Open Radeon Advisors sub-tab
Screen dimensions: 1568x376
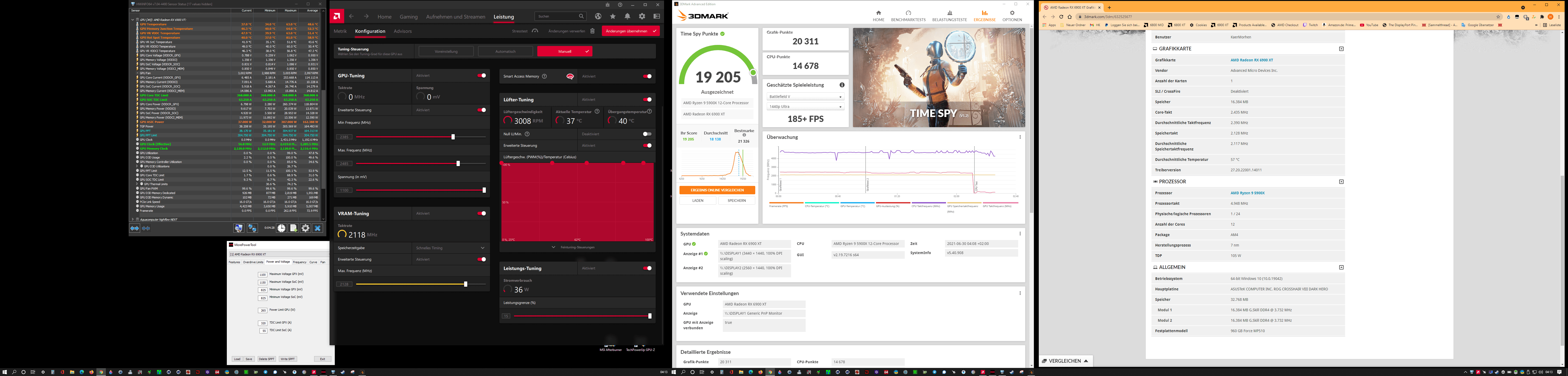[x=402, y=31]
